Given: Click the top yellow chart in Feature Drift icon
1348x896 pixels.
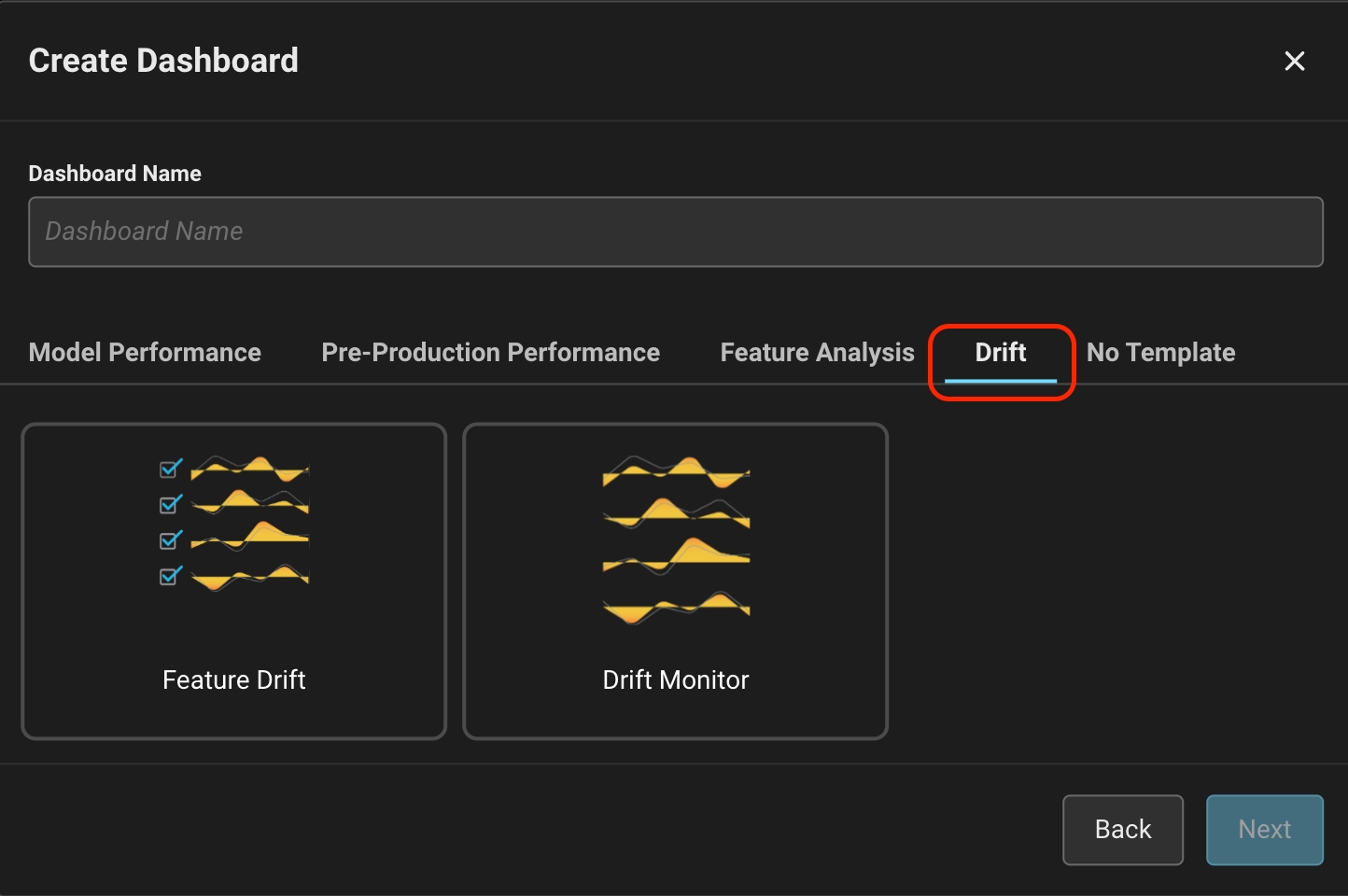Looking at the screenshot, I should 249,469.
